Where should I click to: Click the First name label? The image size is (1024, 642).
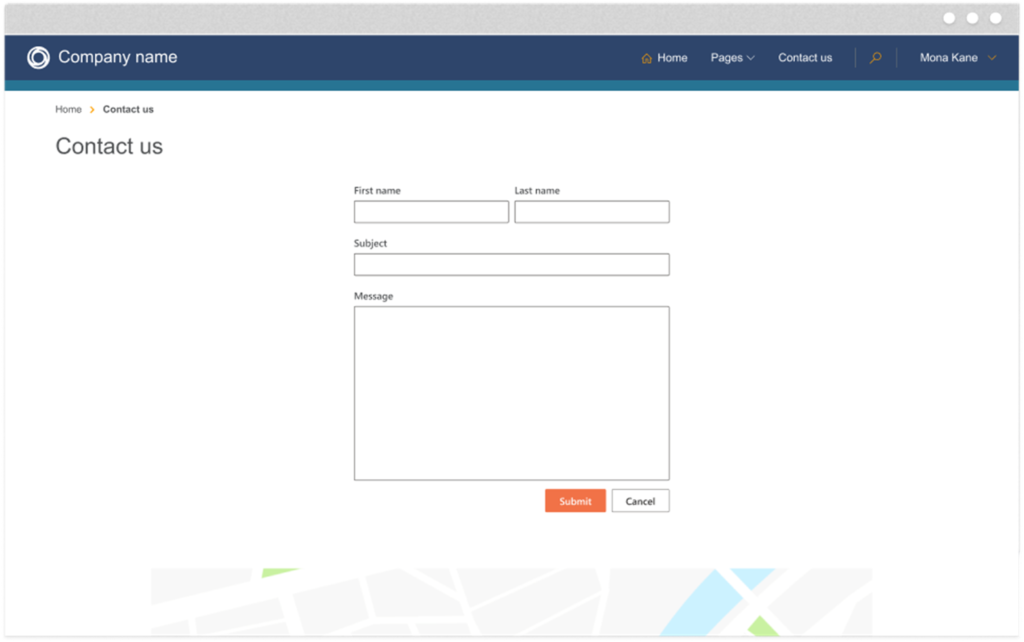[x=377, y=191]
